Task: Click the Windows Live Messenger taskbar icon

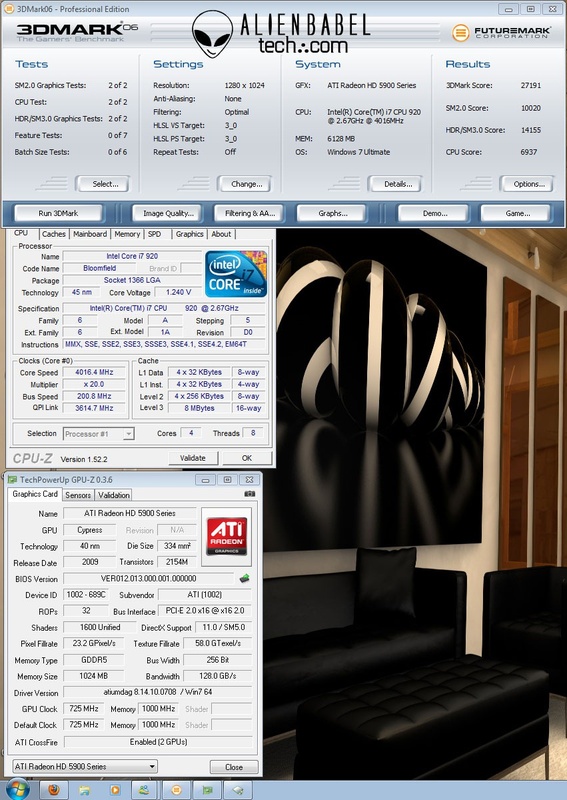Action: pos(145,790)
